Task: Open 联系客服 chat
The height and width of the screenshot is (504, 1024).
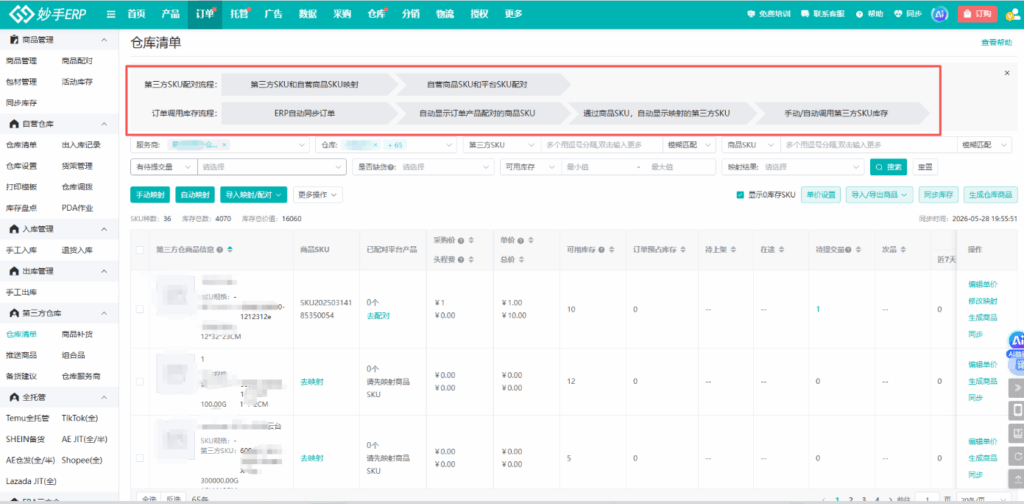Action: [x=823, y=14]
